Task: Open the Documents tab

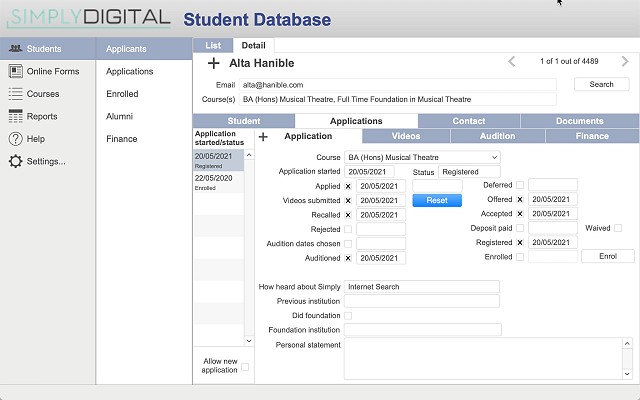Action: (580, 121)
